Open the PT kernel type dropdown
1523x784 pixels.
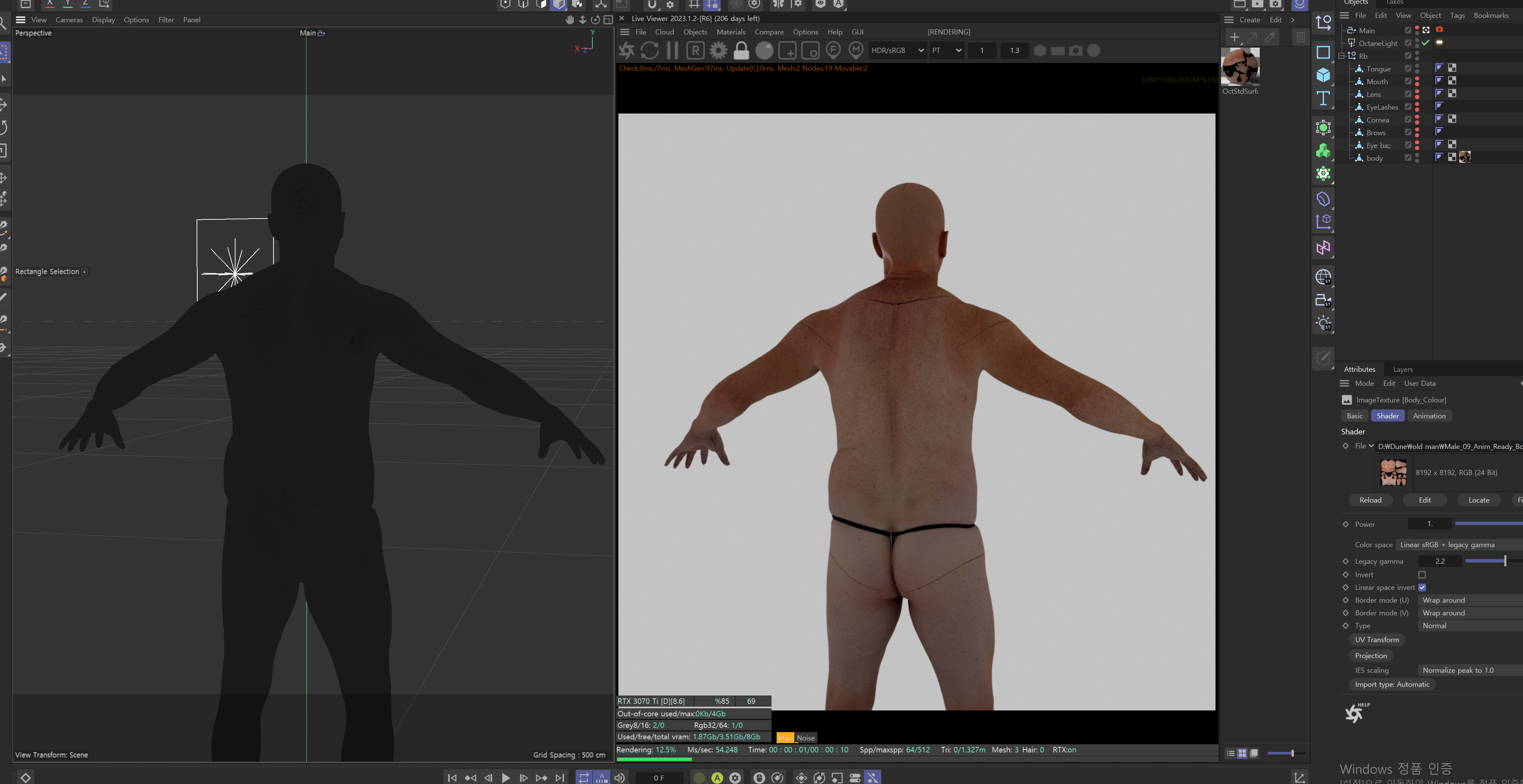tap(947, 51)
